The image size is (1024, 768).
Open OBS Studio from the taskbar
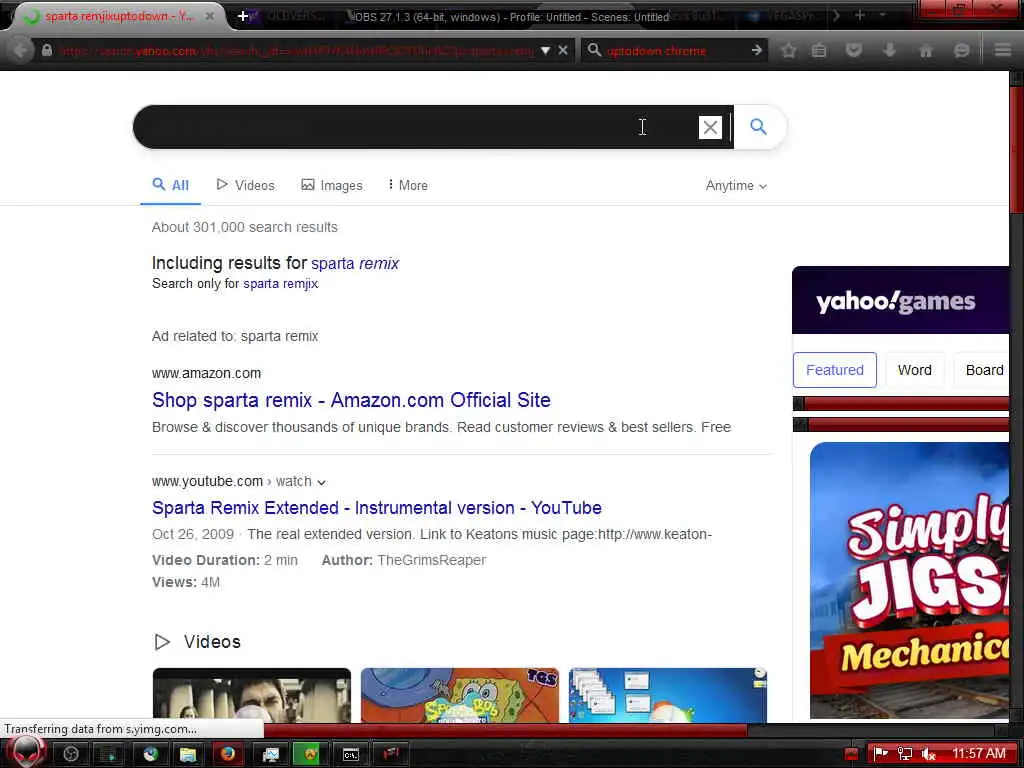(71, 754)
